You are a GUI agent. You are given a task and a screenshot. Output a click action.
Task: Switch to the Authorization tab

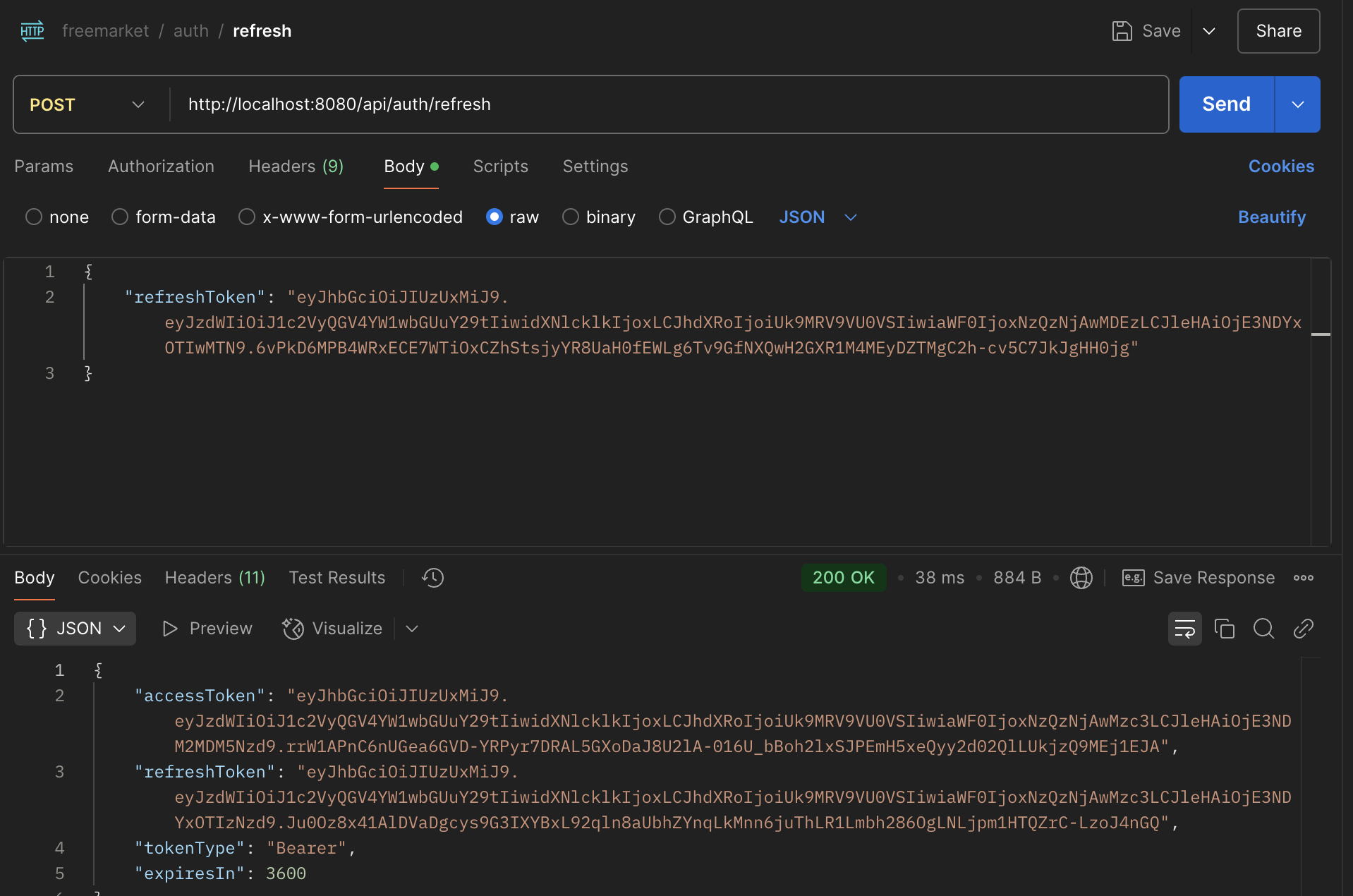tap(161, 167)
